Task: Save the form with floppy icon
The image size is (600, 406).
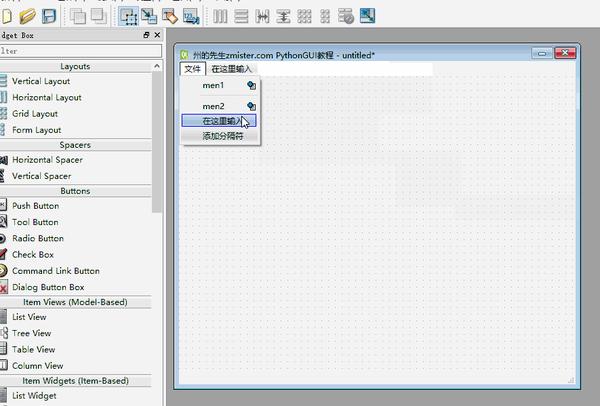Action: 49,16
